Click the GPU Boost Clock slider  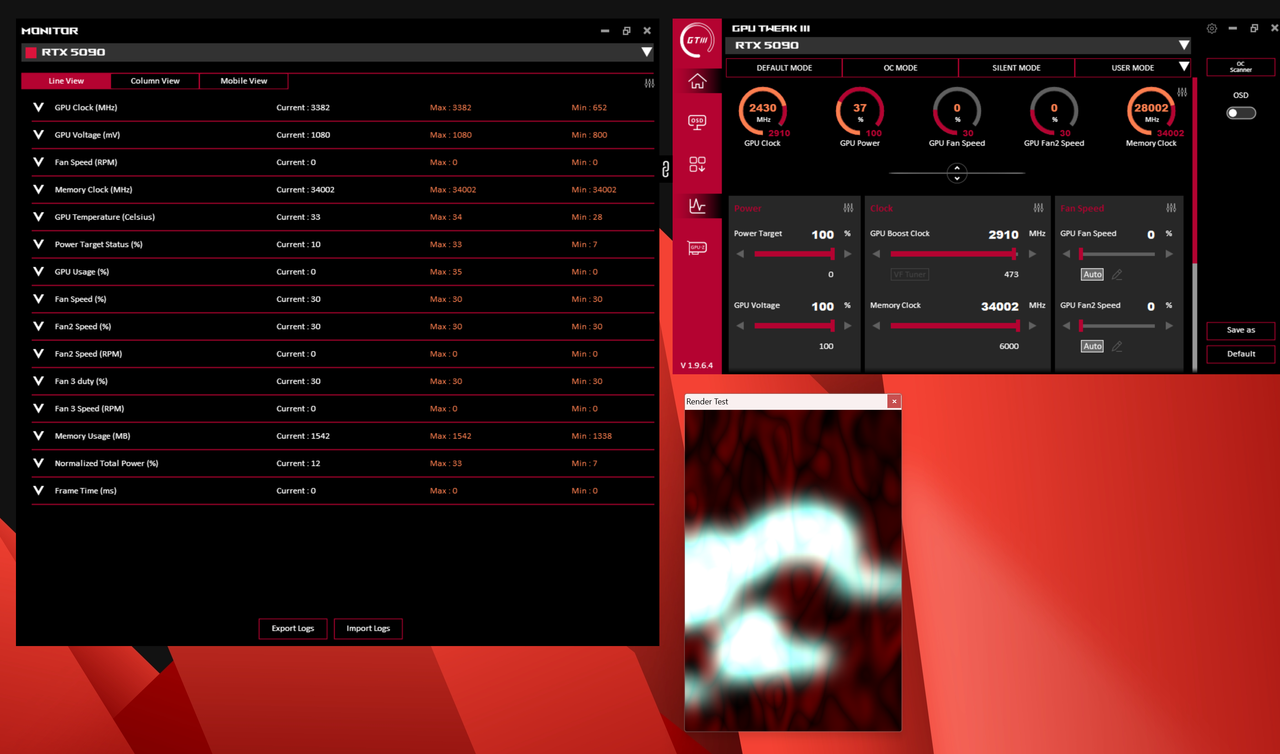[x=954, y=254]
